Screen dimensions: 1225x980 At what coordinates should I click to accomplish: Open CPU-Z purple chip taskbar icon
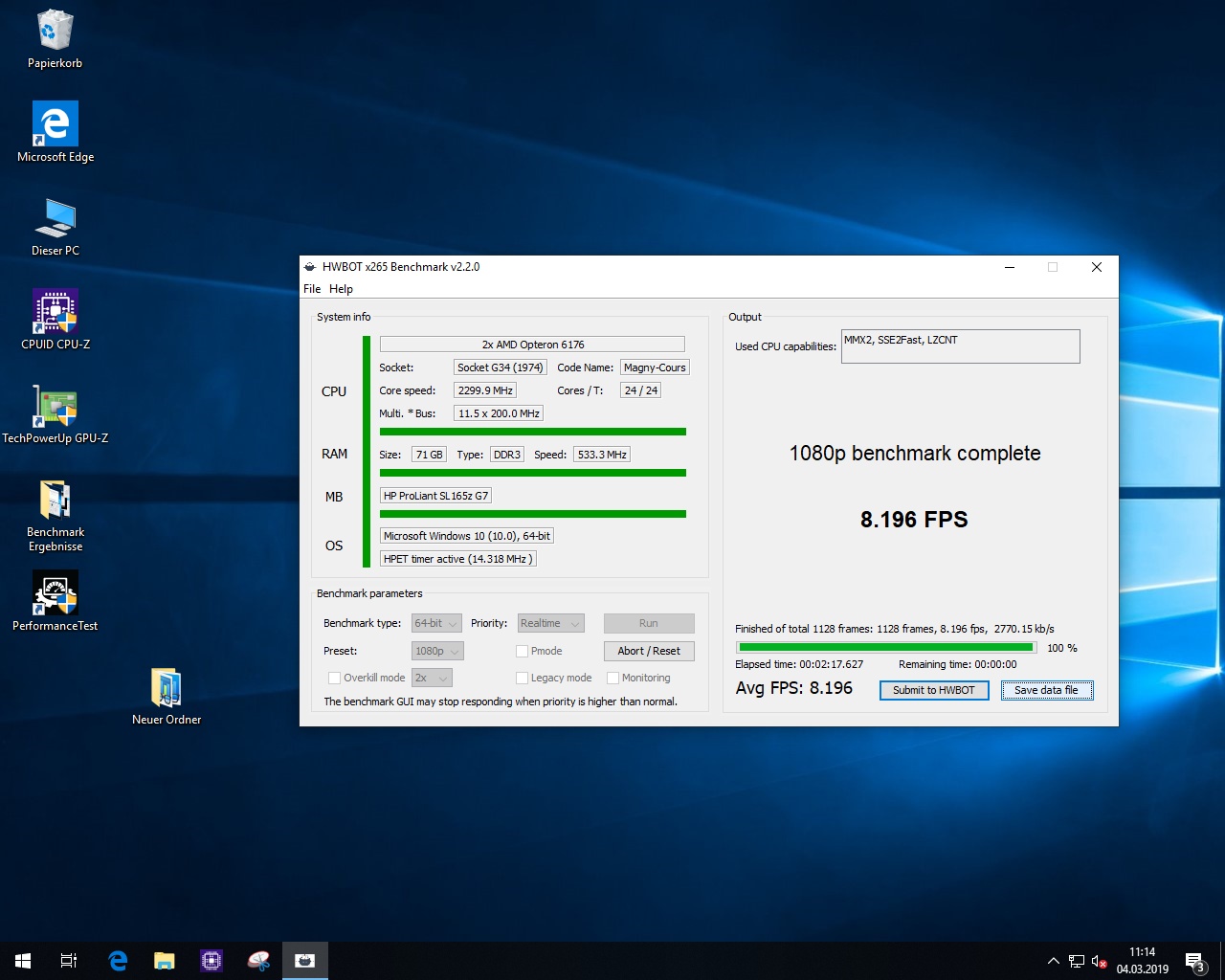212,961
